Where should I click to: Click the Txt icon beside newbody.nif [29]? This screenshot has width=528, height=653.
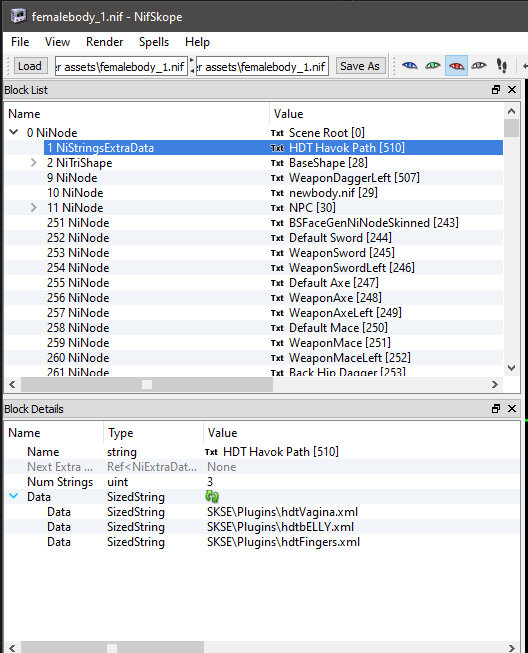pos(277,193)
